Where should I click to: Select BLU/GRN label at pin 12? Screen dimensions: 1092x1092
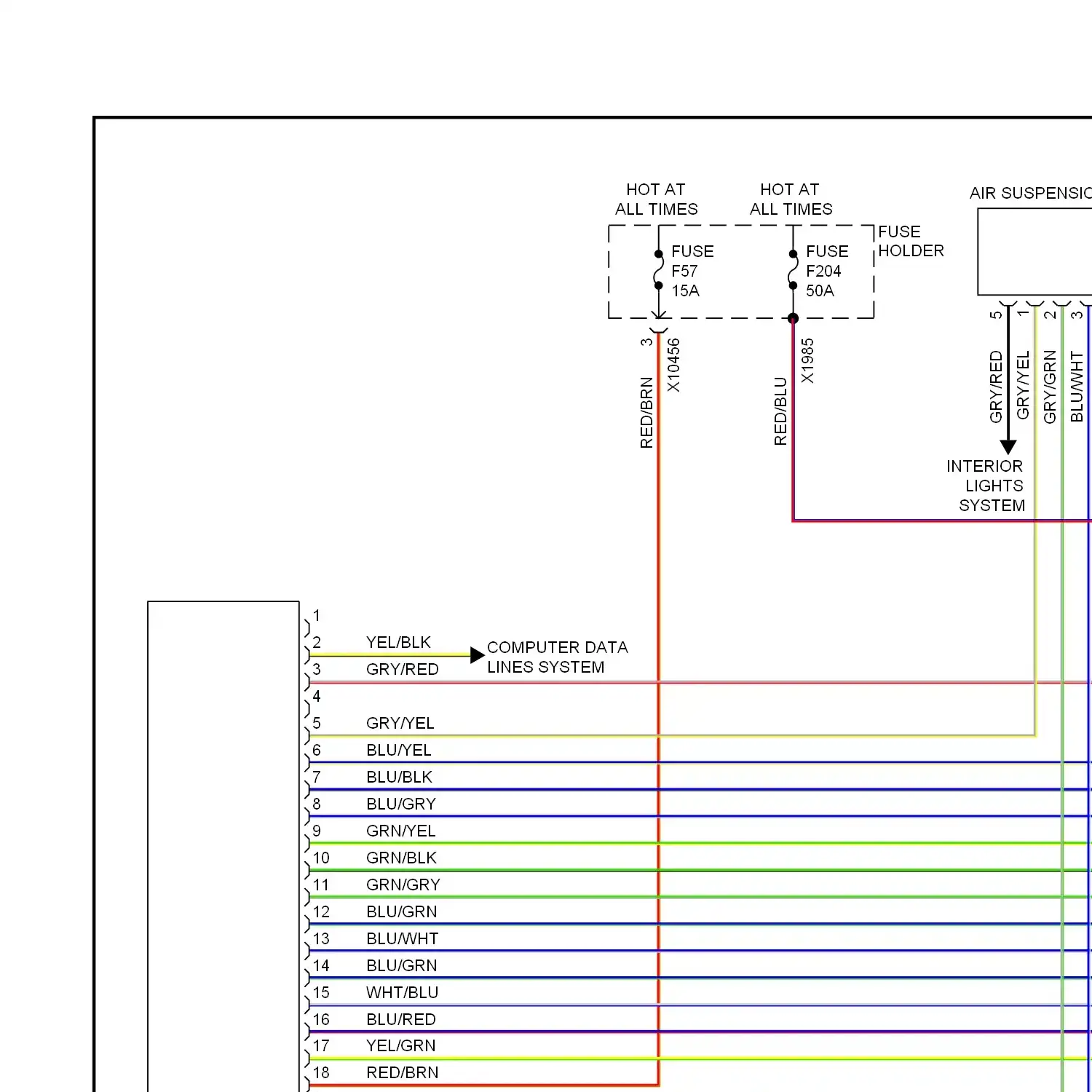click(401, 911)
